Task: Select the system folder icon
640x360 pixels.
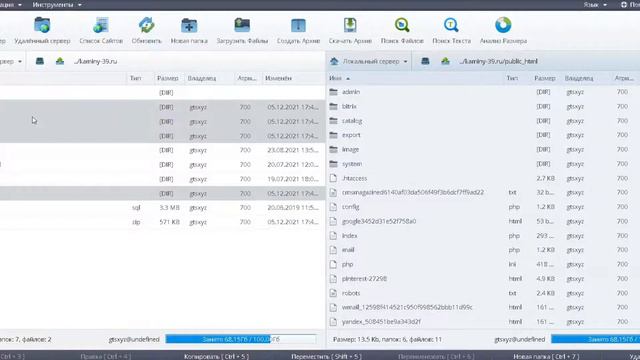Action: coord(333,164)
